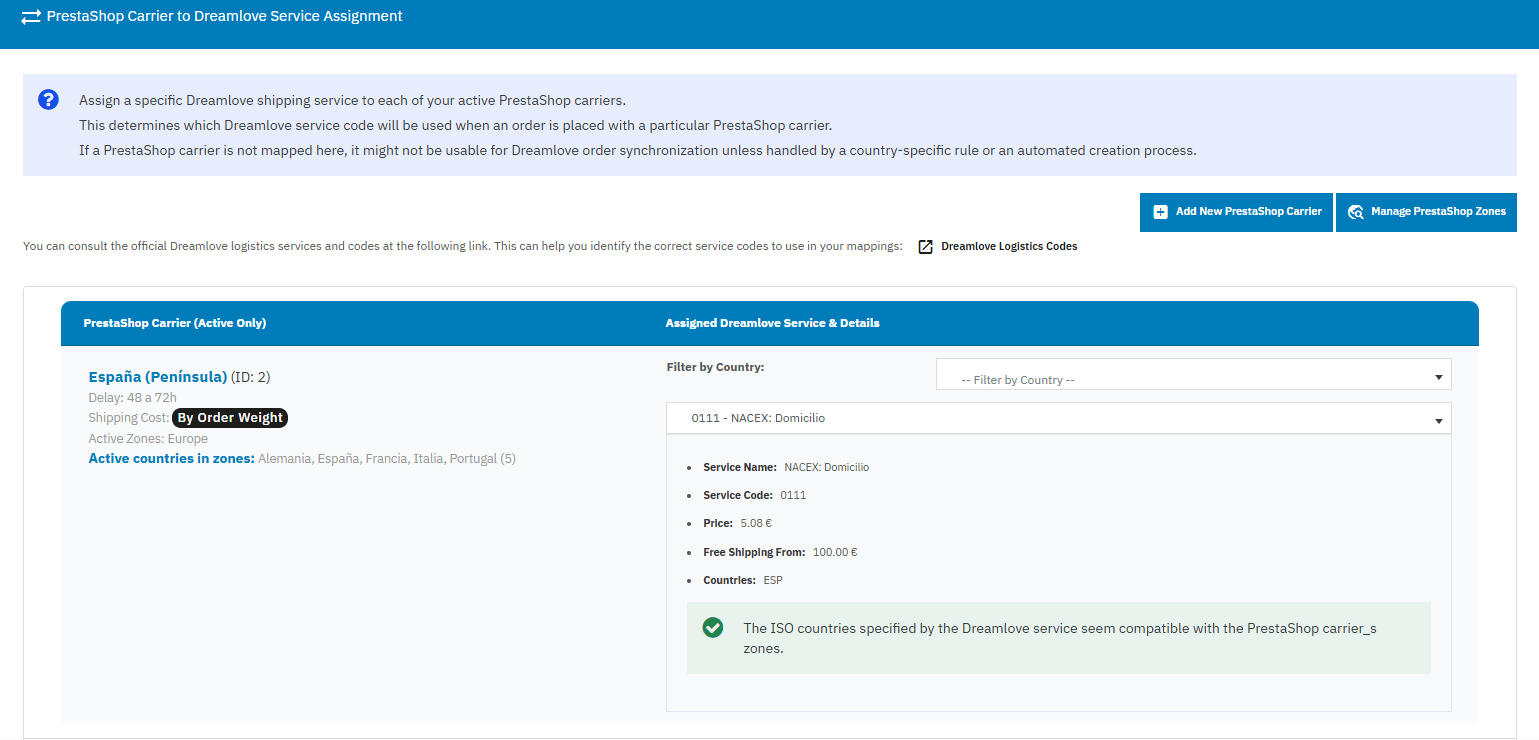Click the Service Code 0111 detail

pos(755,495)
